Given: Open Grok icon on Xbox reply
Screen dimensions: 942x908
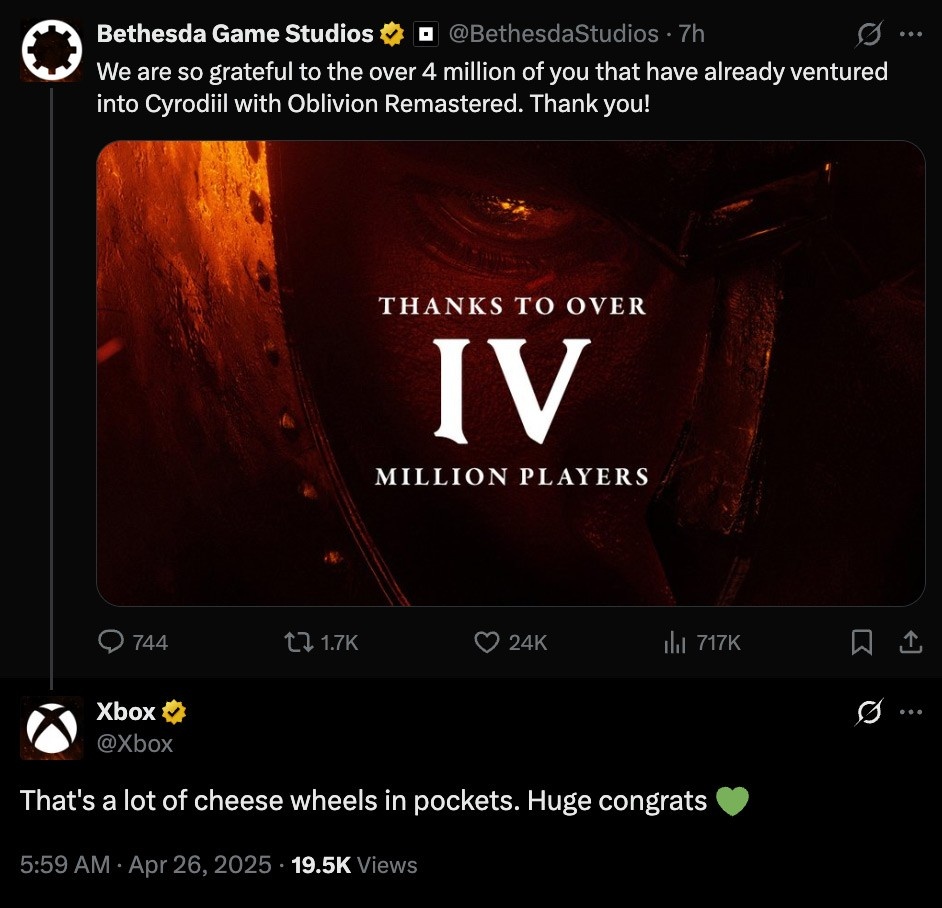Looking at the screenshot, I should tap(869, 712).
